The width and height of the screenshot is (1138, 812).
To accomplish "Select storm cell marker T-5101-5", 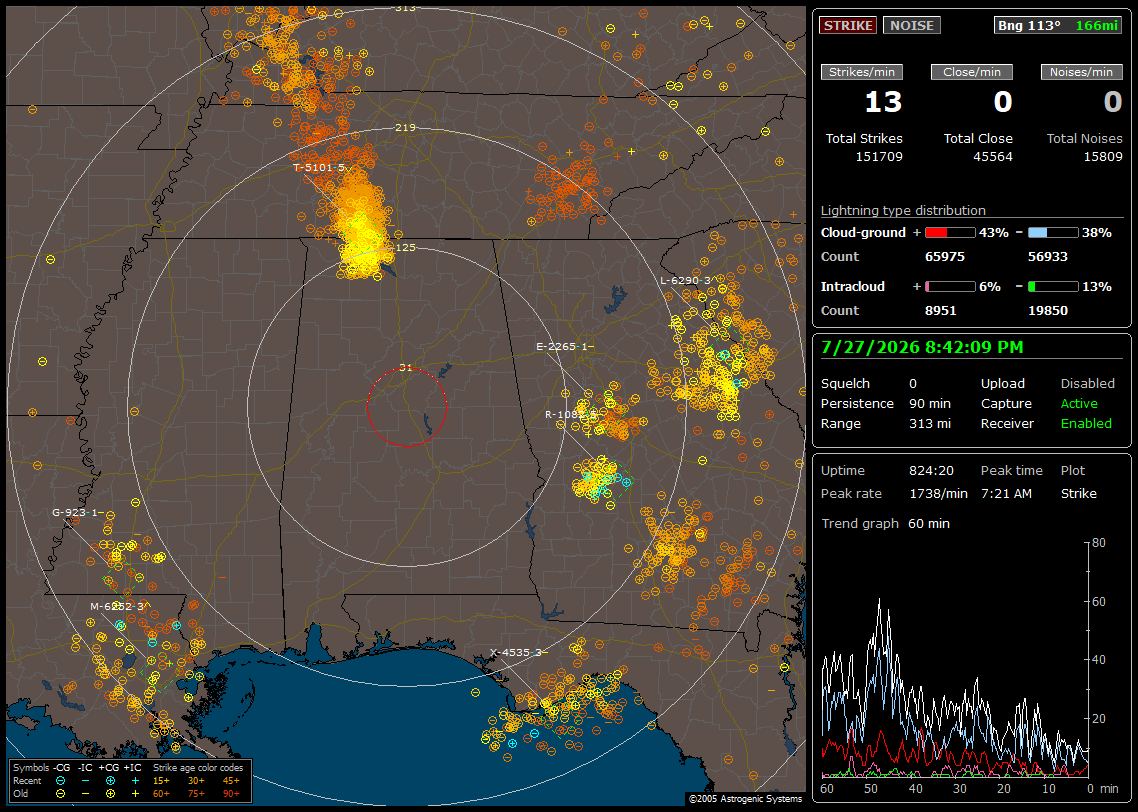I will click(x=319, y=168).
